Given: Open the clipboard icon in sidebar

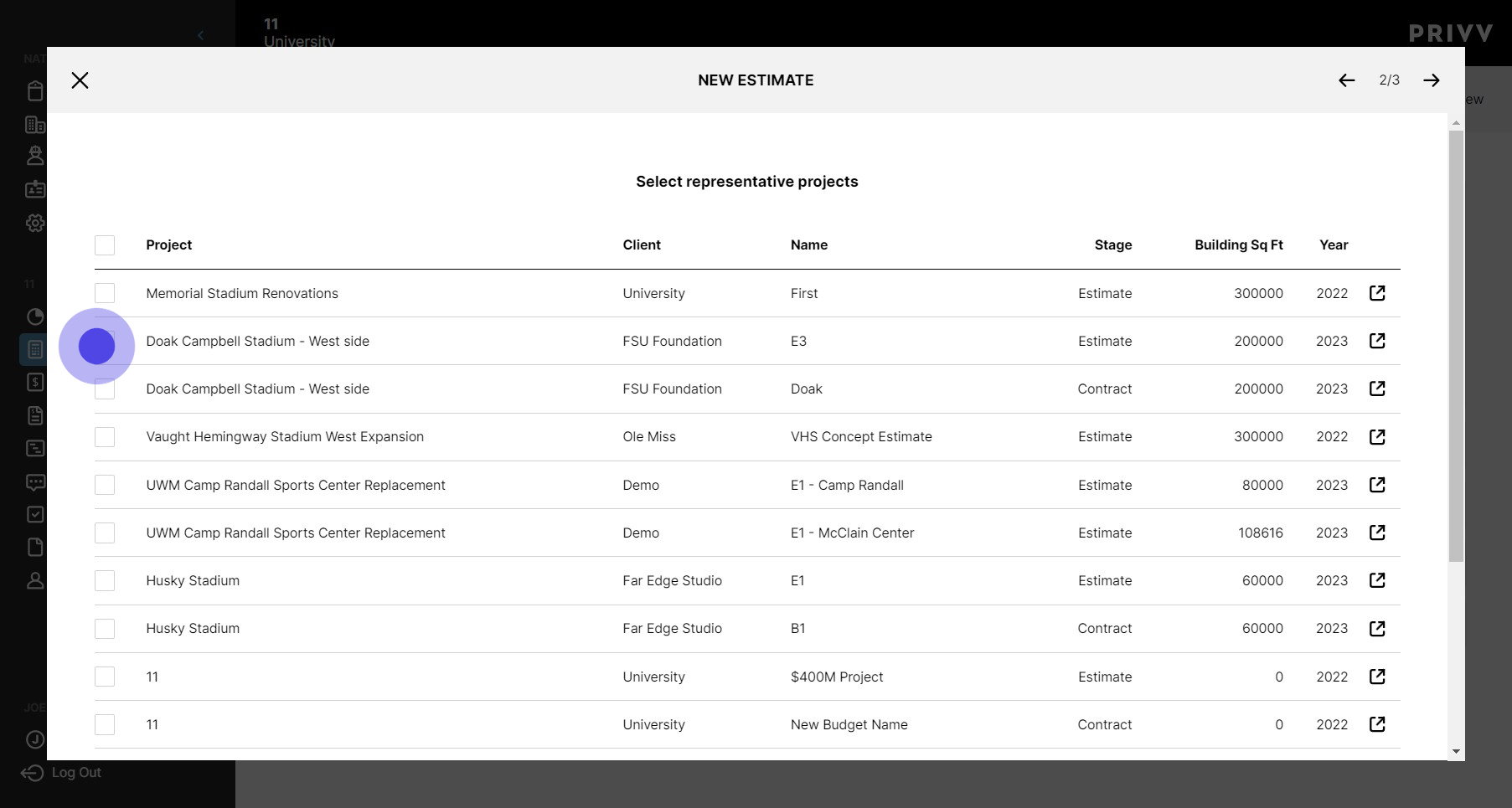Looking at the screenshot, I should pyautogui.click(x=35, y=90).
